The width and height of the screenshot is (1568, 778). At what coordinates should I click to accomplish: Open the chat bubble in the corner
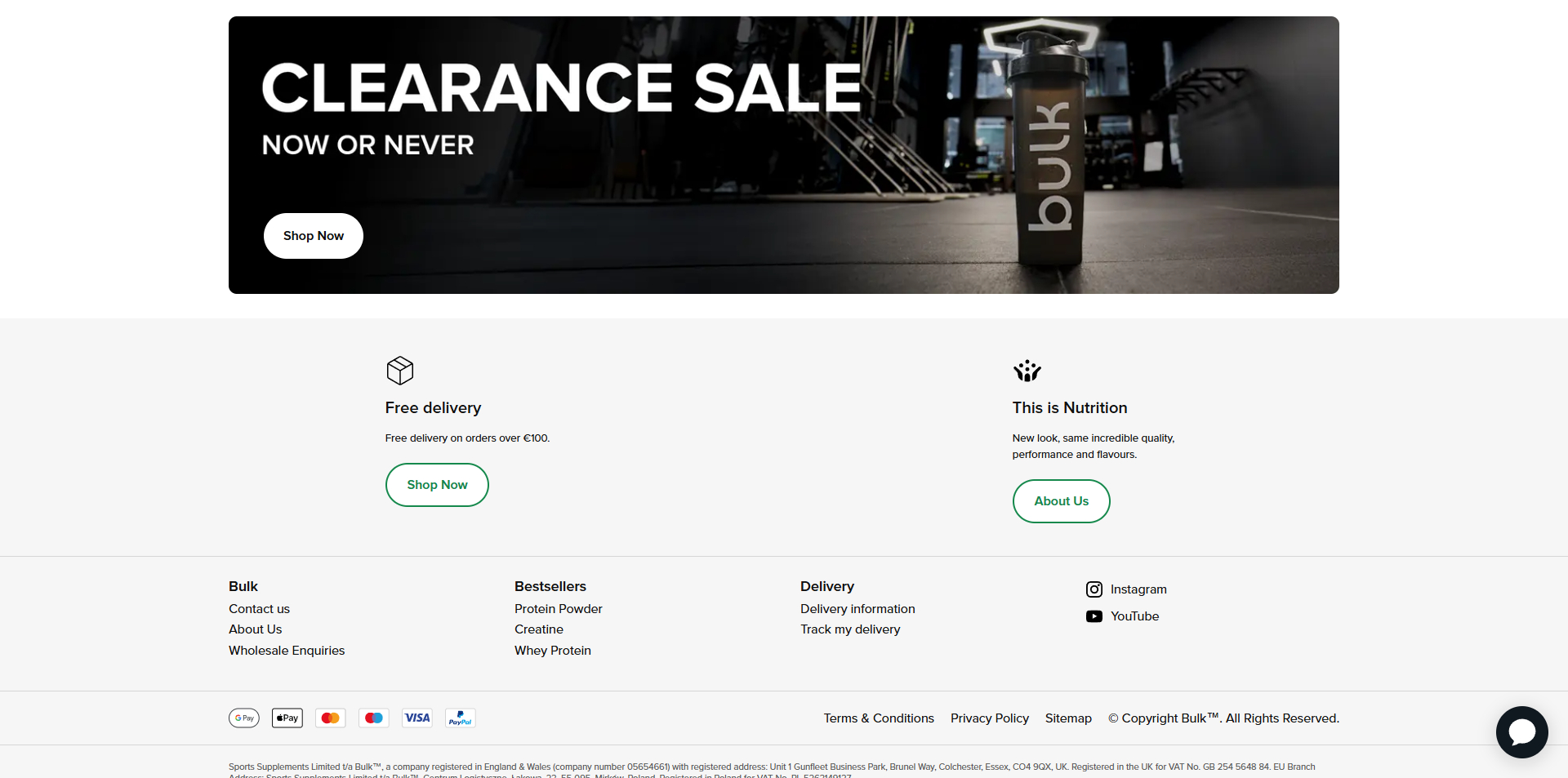(x=1521, y=732)
